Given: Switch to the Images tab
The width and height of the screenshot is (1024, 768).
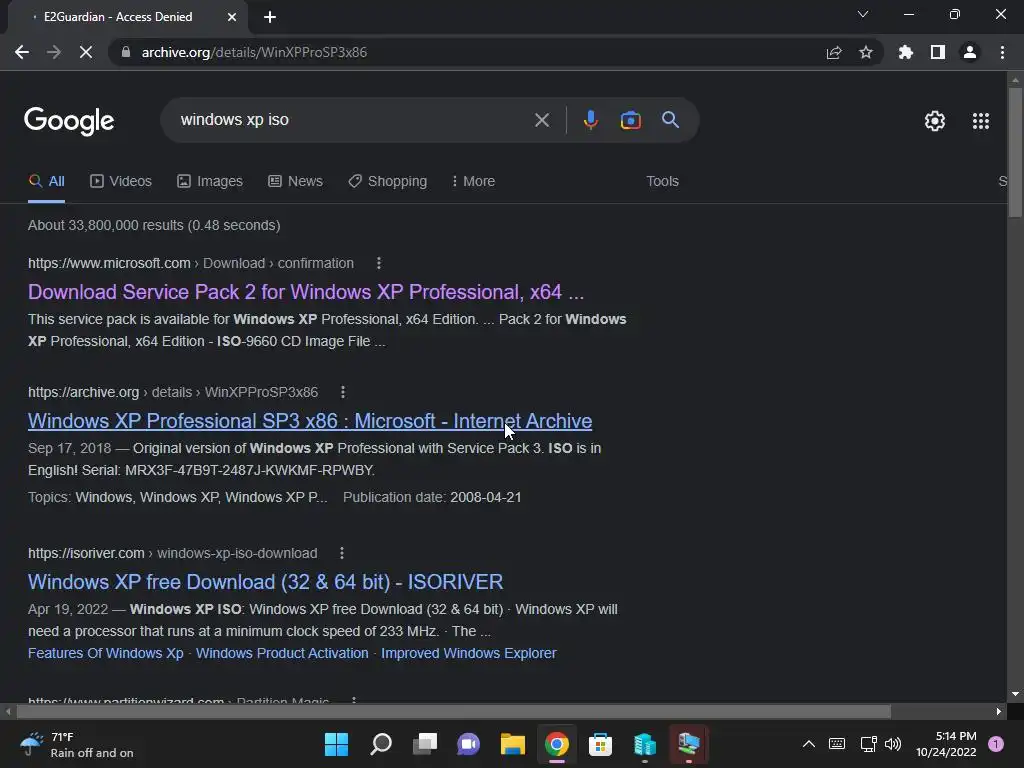Looking at the screenshot, I should (210, 182).
